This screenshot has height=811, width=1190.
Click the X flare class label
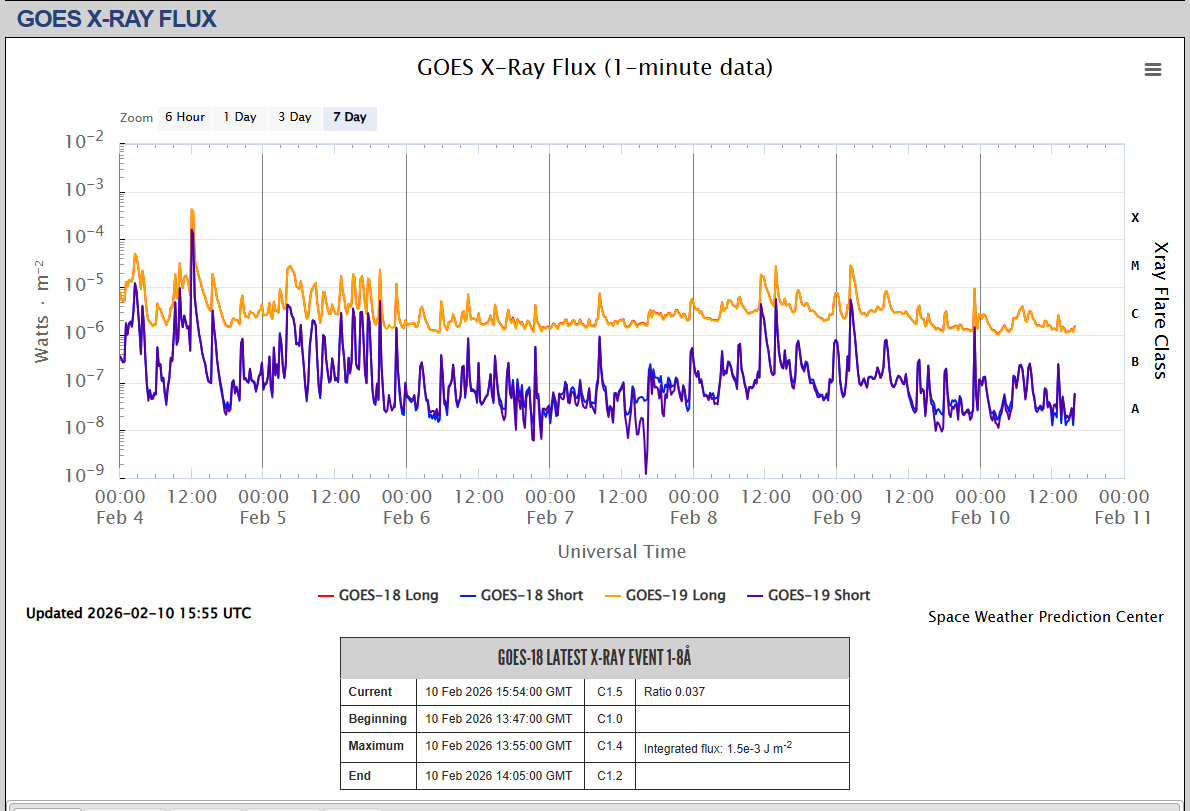coord(1135,217)
